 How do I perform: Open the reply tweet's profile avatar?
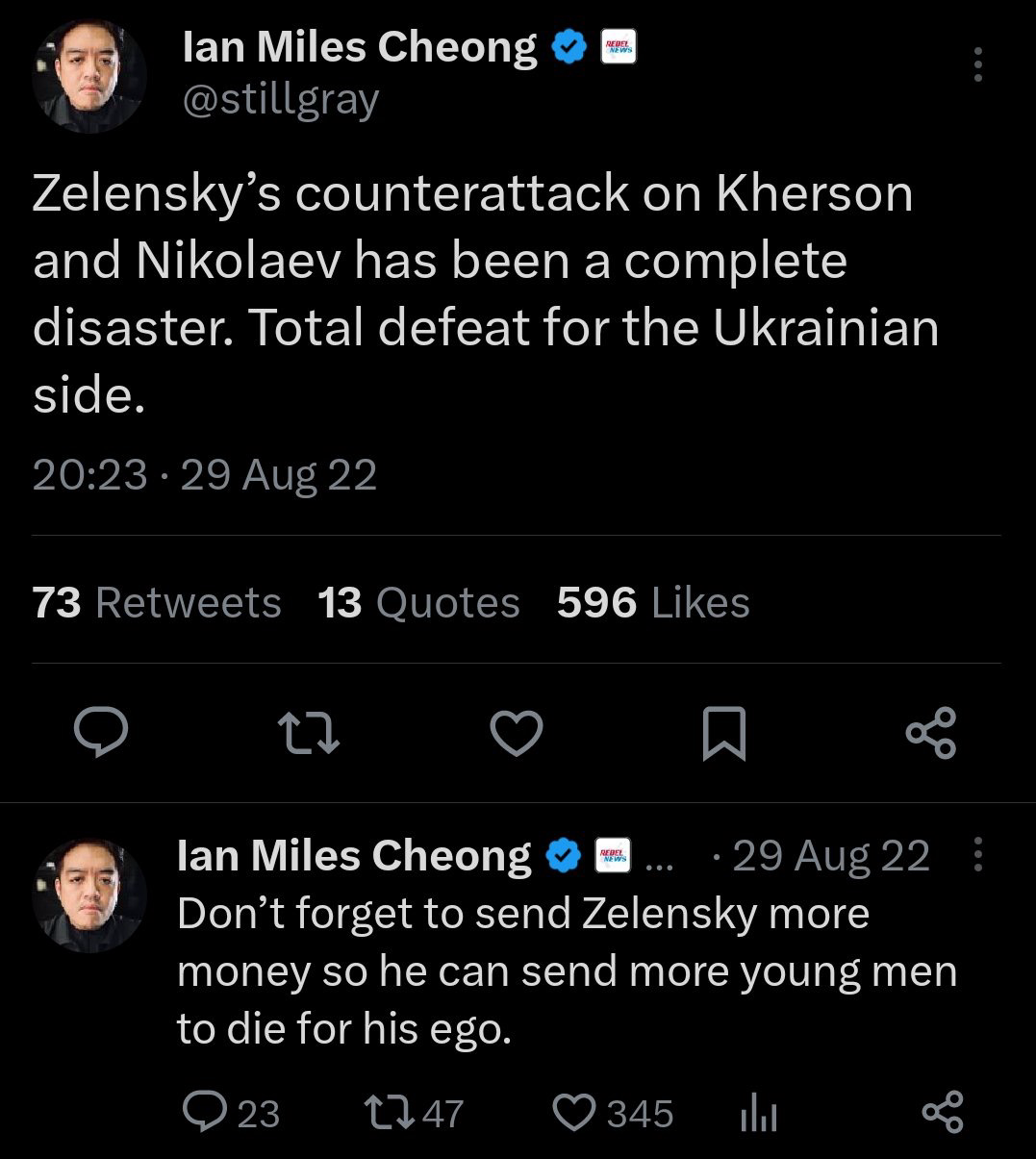pyautogui.click(x=89, y=895)
